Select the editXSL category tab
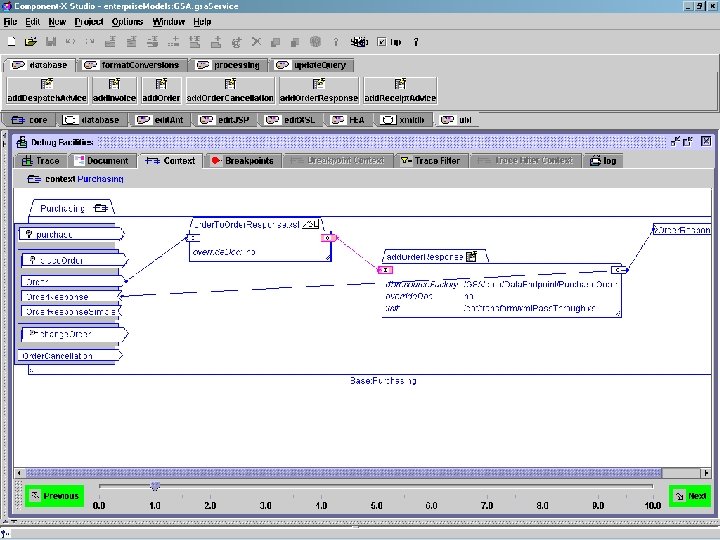720x540 pixels. coord(291,120)
